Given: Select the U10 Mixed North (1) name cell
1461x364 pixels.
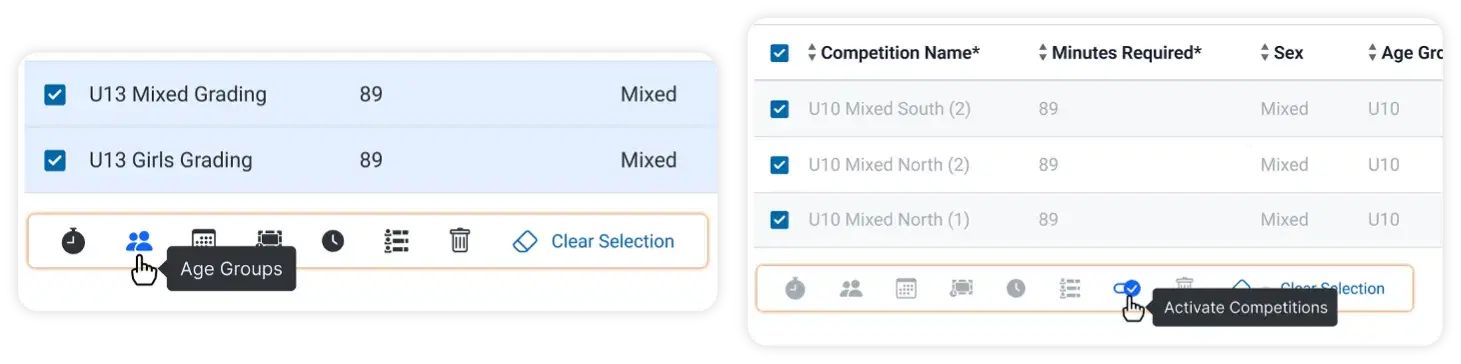Looking at the screenshot, I should [x=889, y=219].
